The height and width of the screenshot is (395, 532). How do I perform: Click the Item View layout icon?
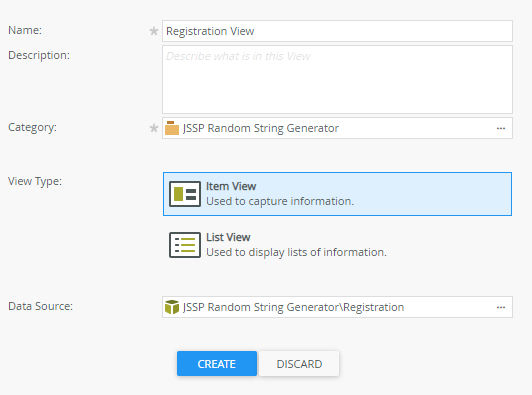click(x=185, y=194)
